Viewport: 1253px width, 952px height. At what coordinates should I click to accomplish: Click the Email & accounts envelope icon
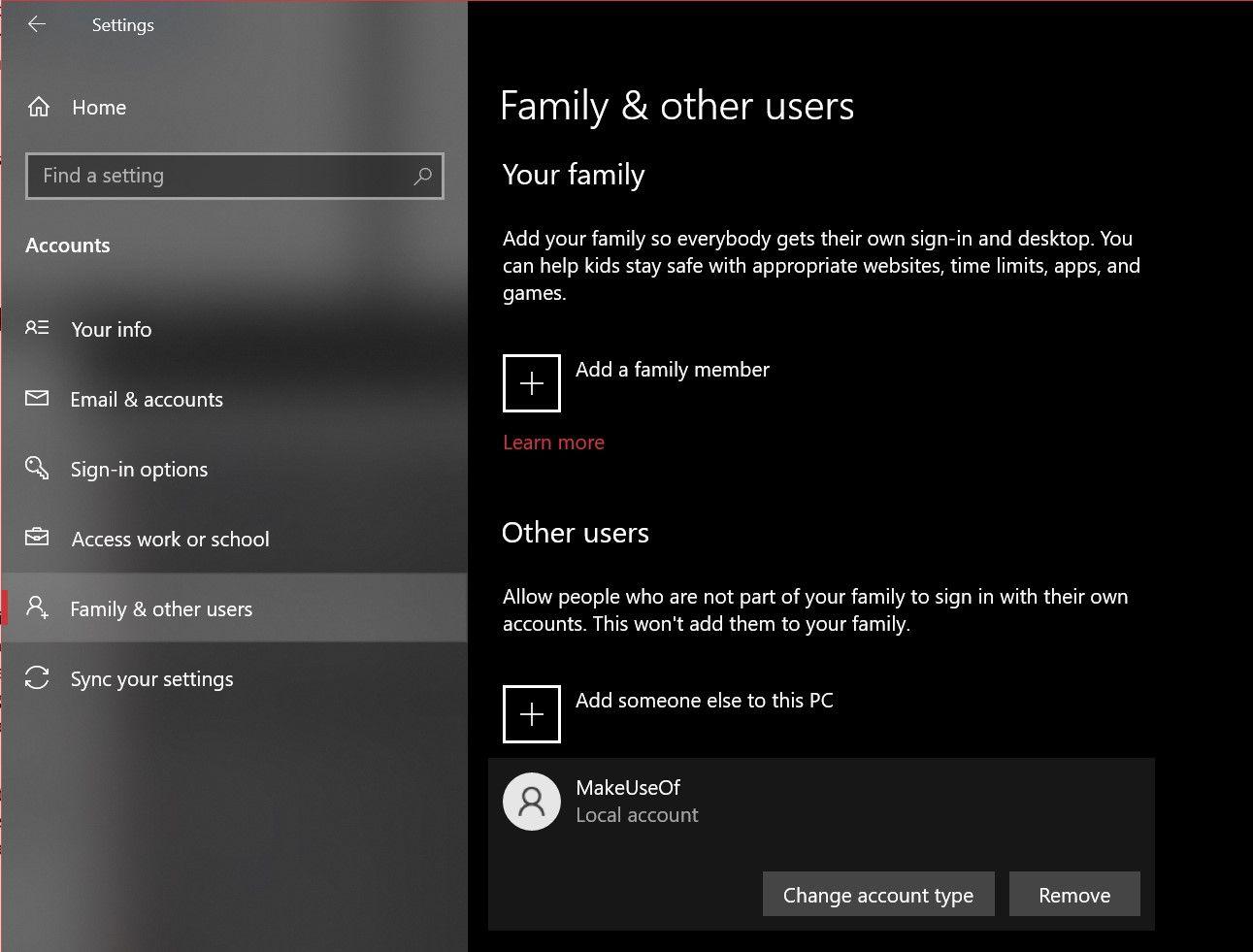[37, 398]
